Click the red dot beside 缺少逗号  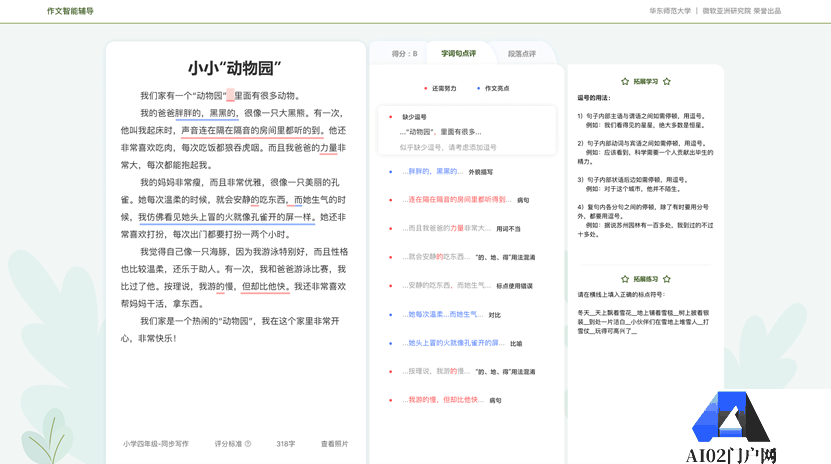pyautogui.click(x=391, y=117)
